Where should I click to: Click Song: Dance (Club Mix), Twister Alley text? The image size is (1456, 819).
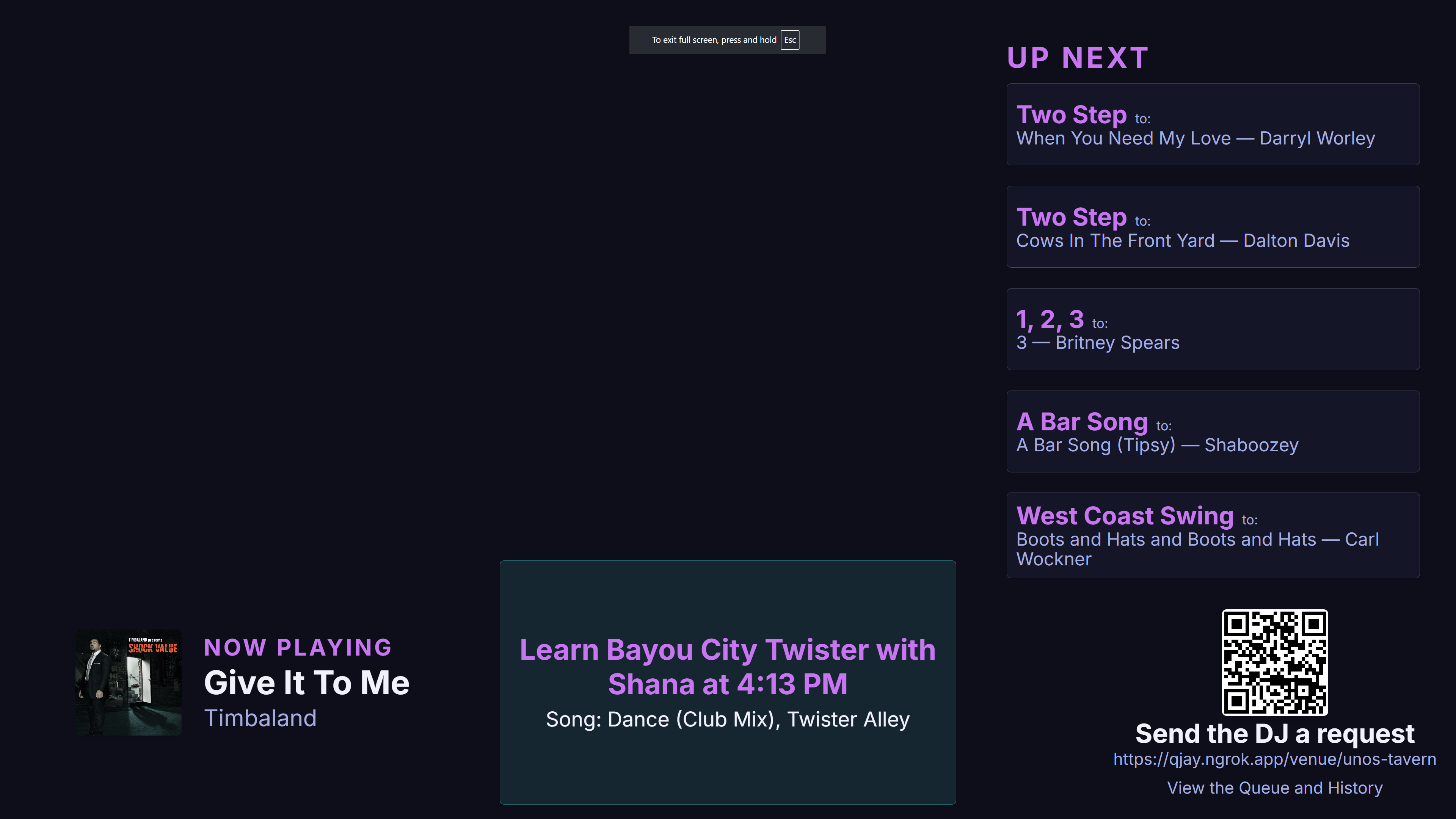point(728,720)
